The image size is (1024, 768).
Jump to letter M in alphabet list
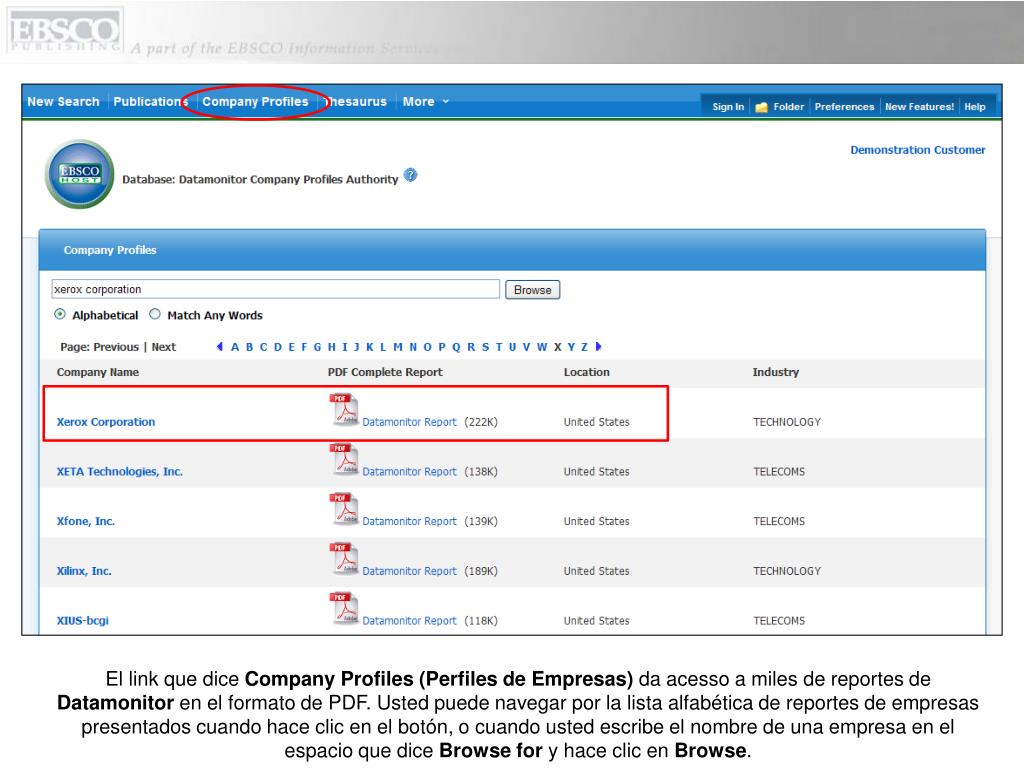(x=398, y=347)
